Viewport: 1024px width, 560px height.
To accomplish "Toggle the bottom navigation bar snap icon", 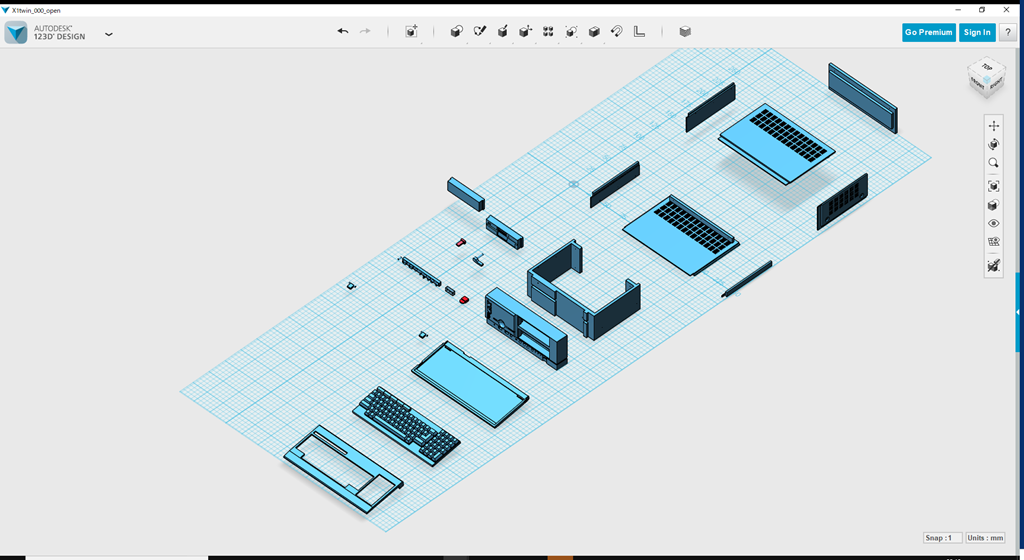I will click(993, 266).
